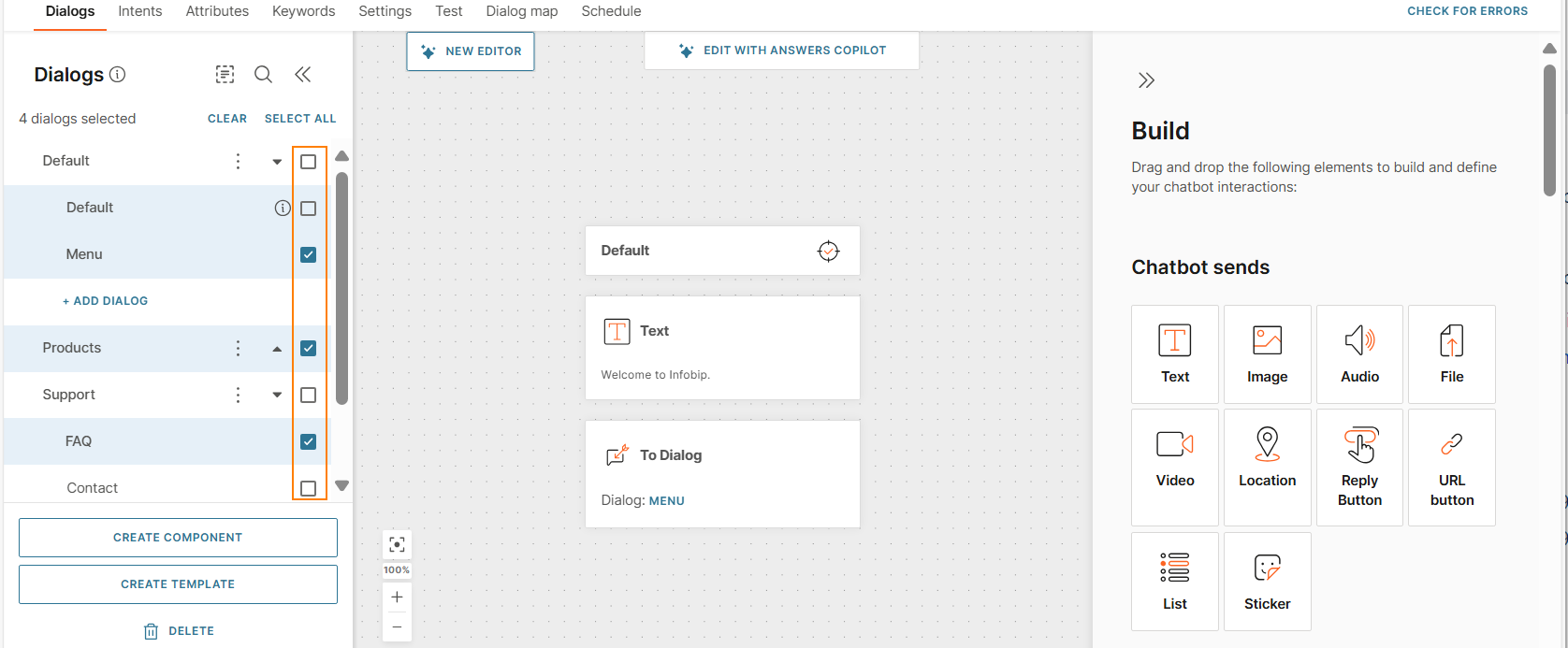Image resolution: width=1568 pixels, height=648 pixels.
Task: Select the Audio element in Build panel
Action: click(1359, 353)
